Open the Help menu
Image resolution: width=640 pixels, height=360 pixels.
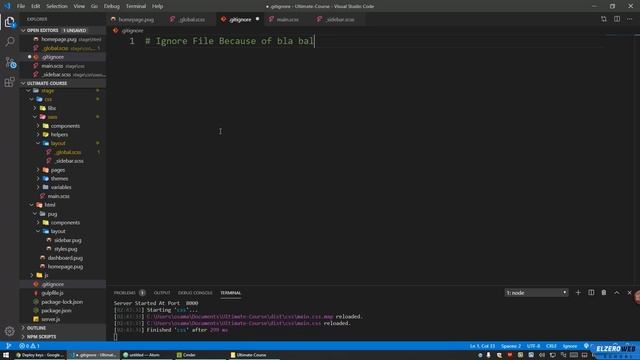[158, 6]
